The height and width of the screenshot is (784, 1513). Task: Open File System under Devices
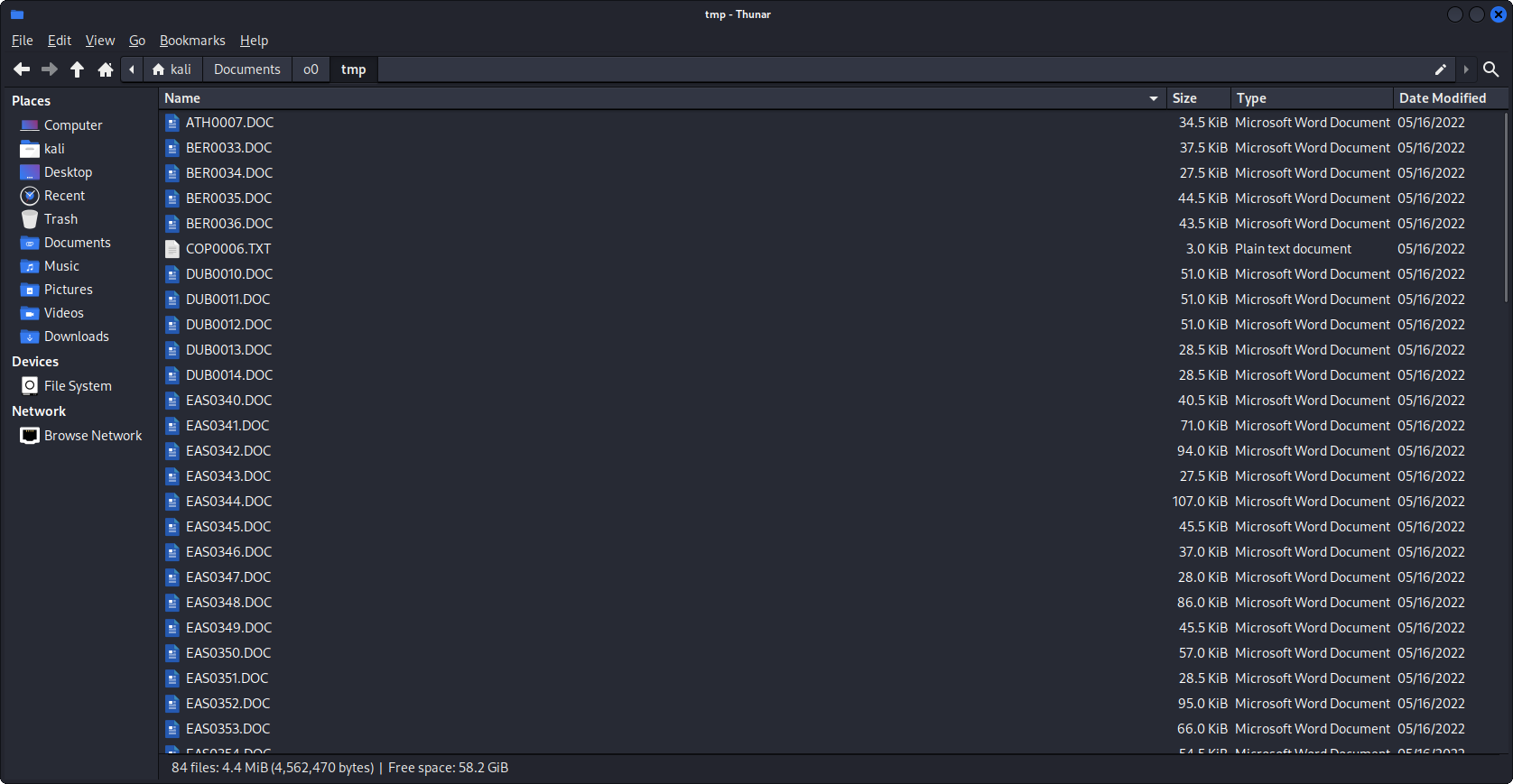click(x=78, y=386)
